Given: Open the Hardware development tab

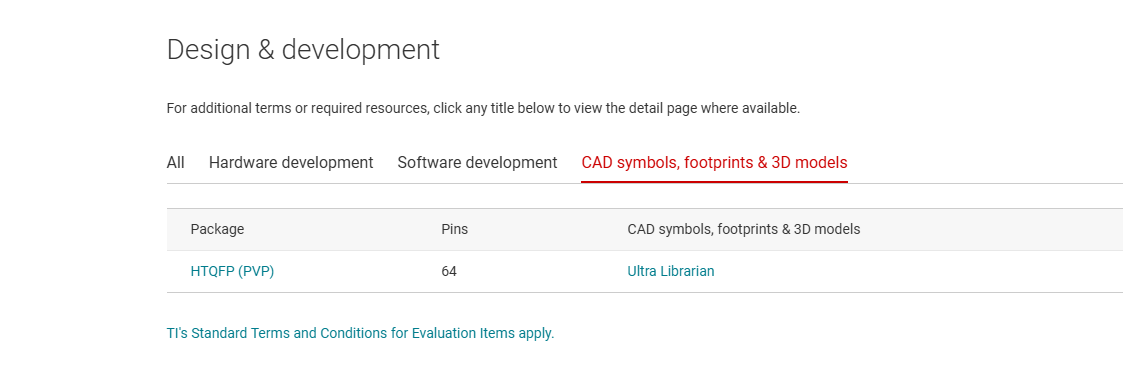Looking at the screenshot, I should 291,162.
